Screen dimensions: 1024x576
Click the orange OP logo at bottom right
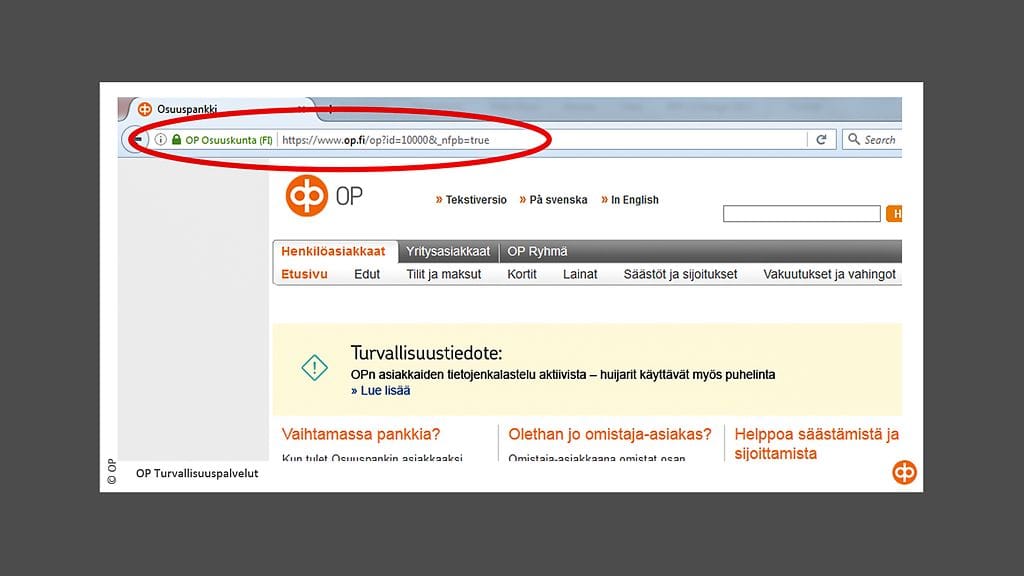point(903,472)
